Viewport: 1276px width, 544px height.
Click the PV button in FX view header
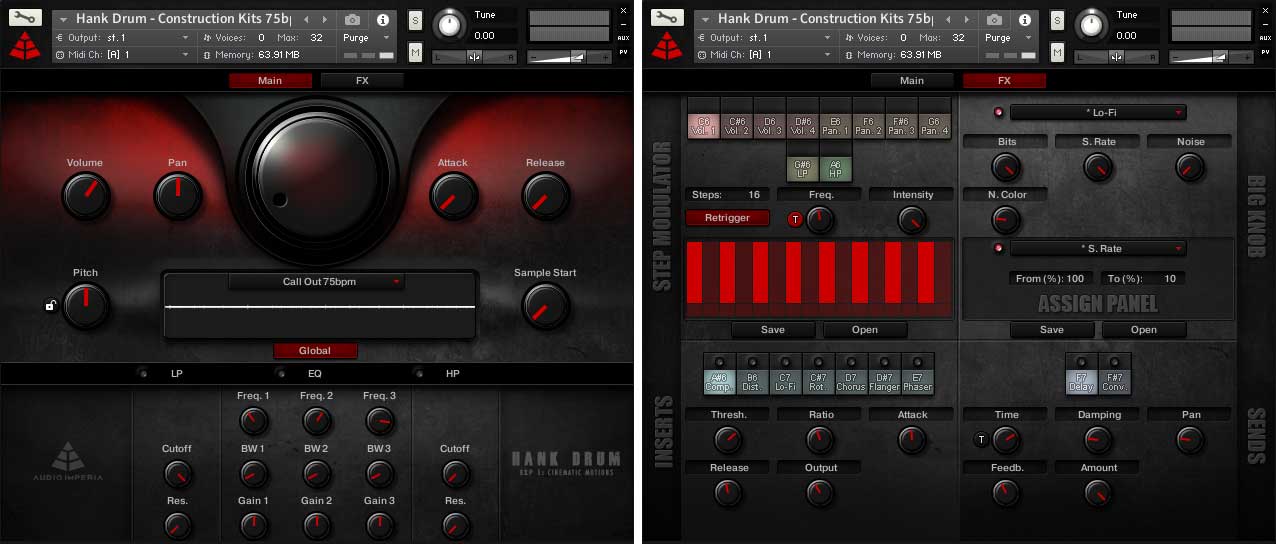pos(1265,51)
